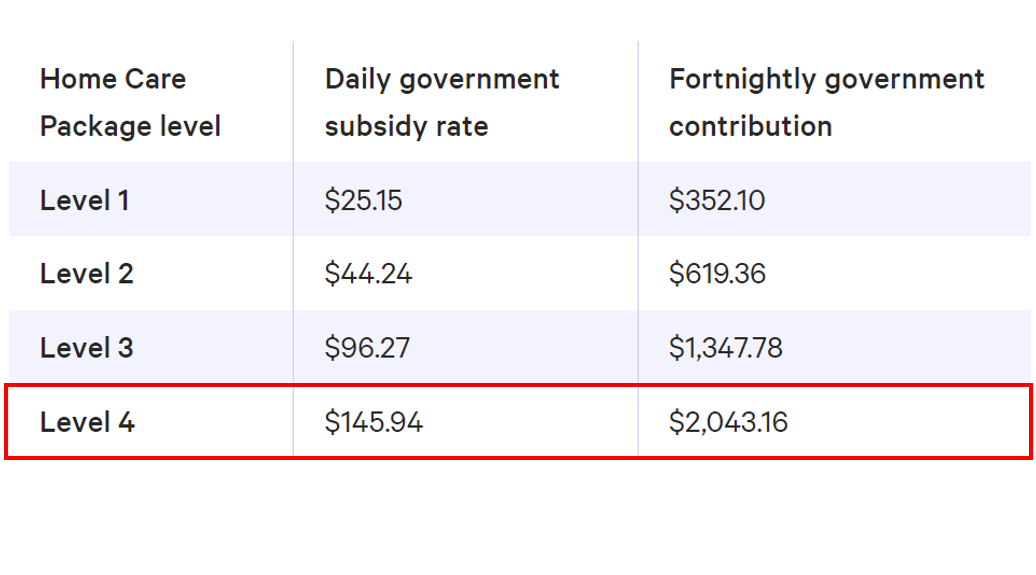Click the $1,347.78 fortnightly contribution cell
This screenshot has height=575, width=1036.
coord(726,348)
